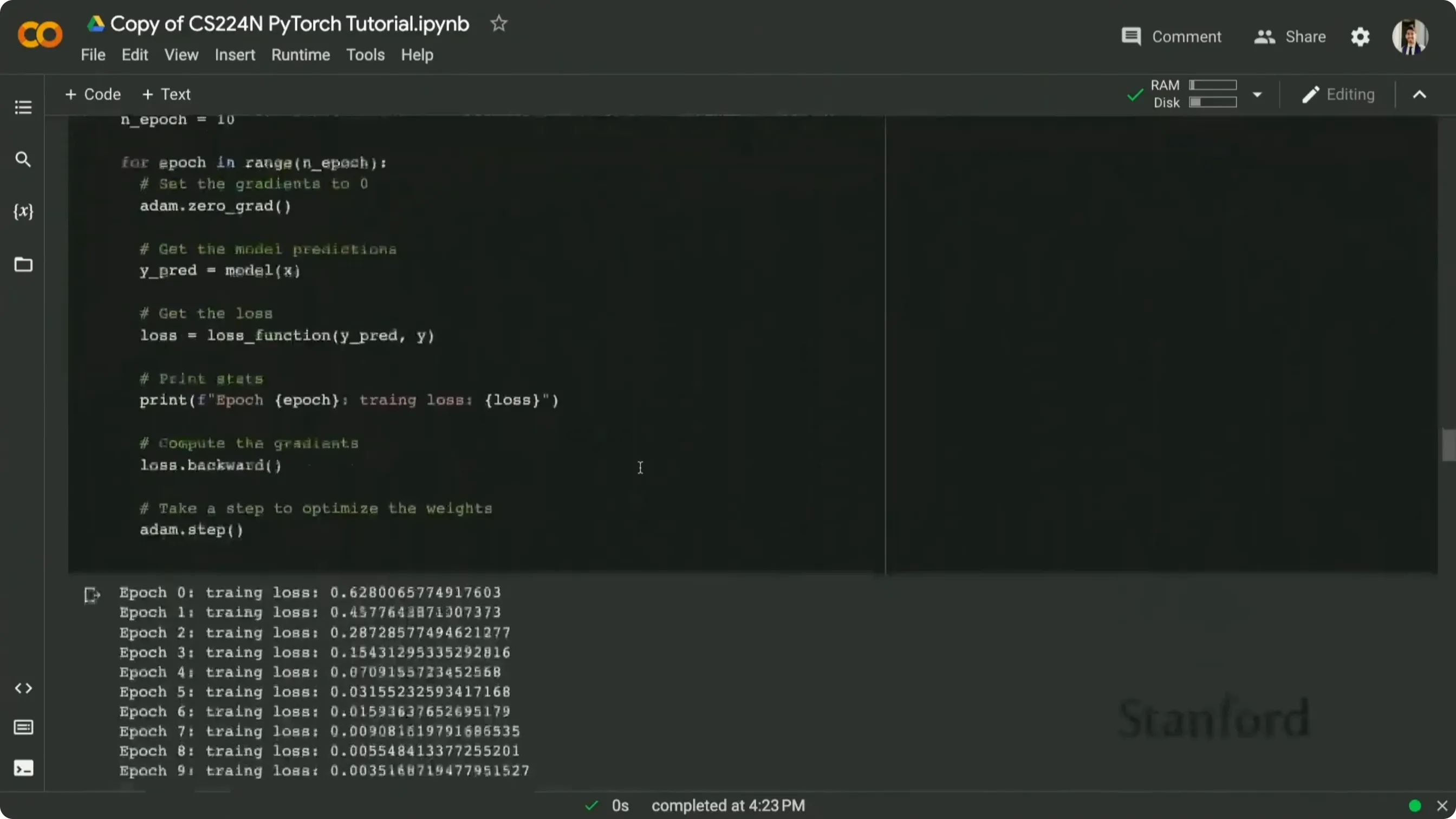
Task: Collapse the header with the chevron
Action: (x=1419, y=94)
